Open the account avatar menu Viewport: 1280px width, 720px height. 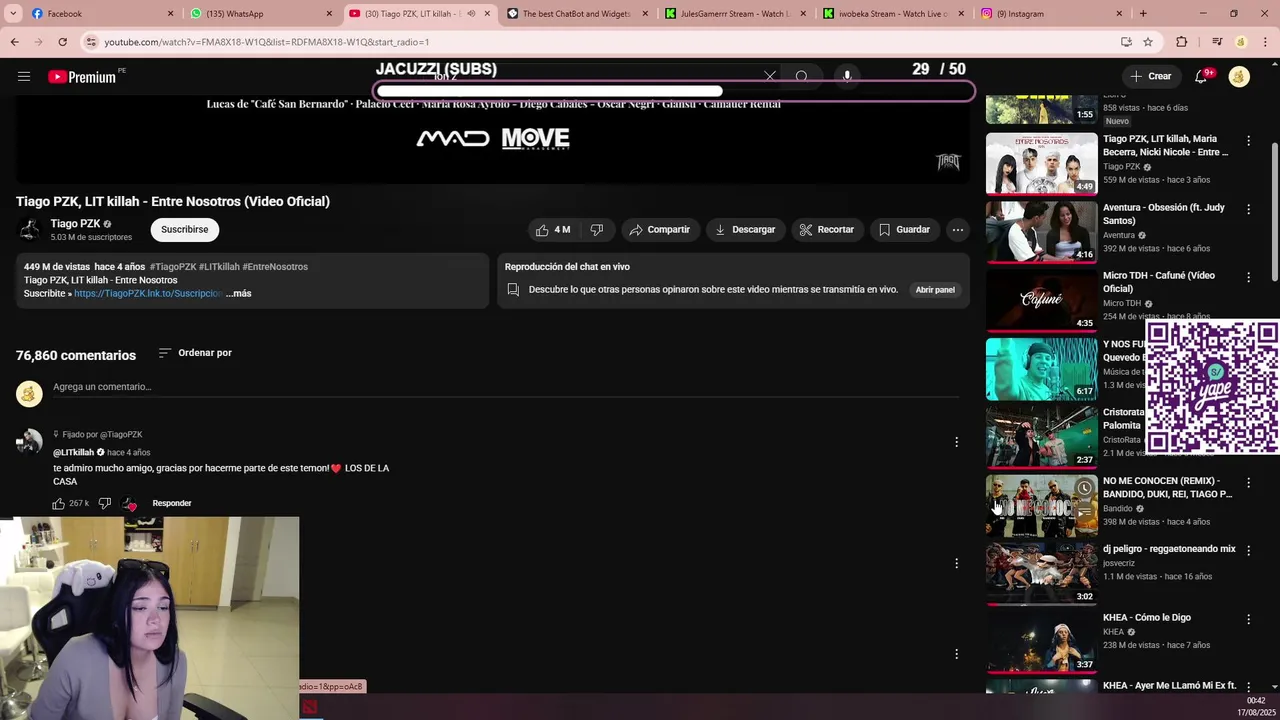tap(1239, 76)
